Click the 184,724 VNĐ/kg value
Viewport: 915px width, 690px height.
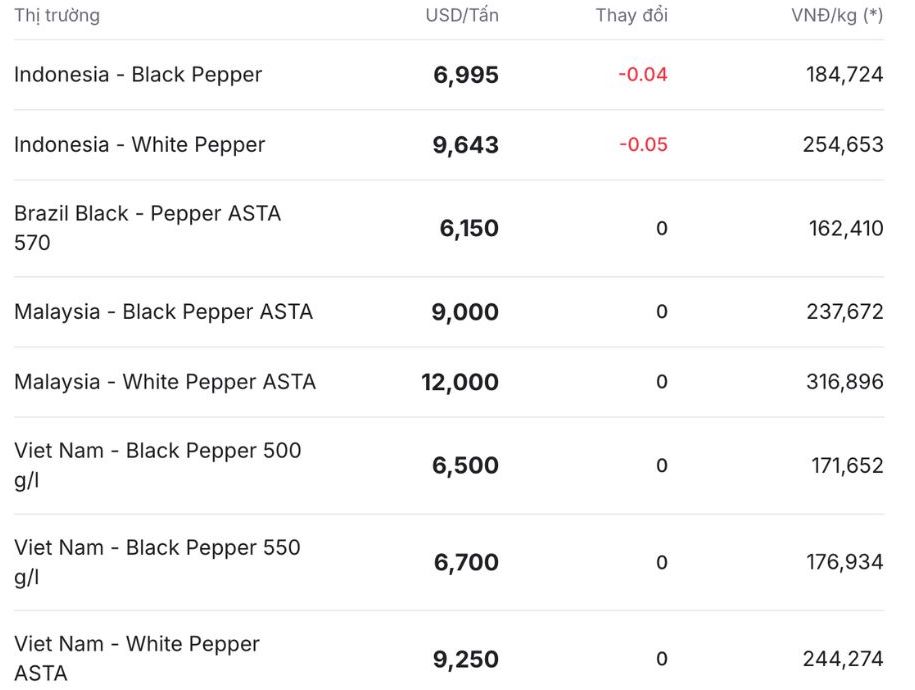tap(845, 75)
